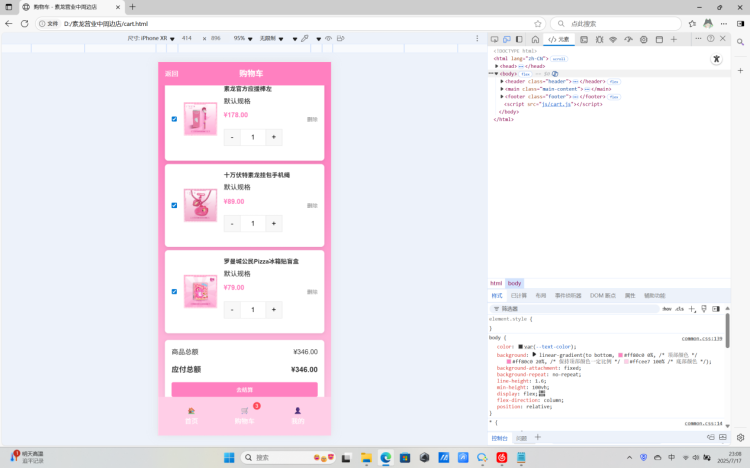Switch to the DOM 断点 tab
Image resolution: width=750 pixels, height=468 pixels.
click(x=603, y=296)
